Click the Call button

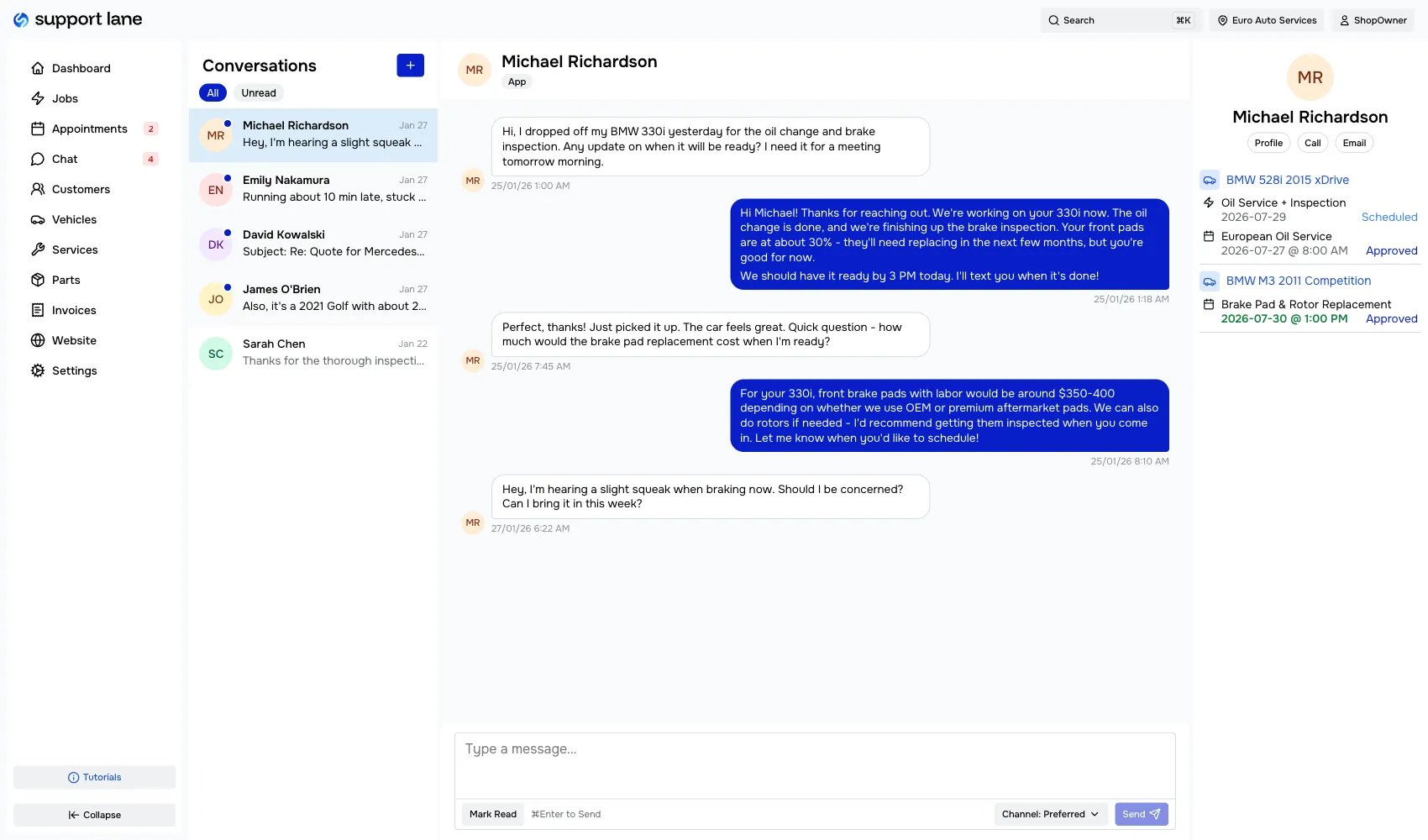[x=1312, y=143]
